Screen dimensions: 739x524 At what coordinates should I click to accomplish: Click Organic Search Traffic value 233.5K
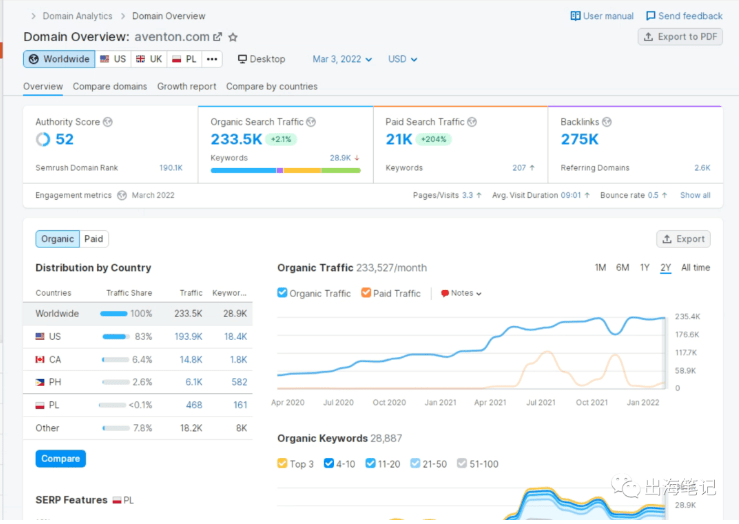click(236, 139)
